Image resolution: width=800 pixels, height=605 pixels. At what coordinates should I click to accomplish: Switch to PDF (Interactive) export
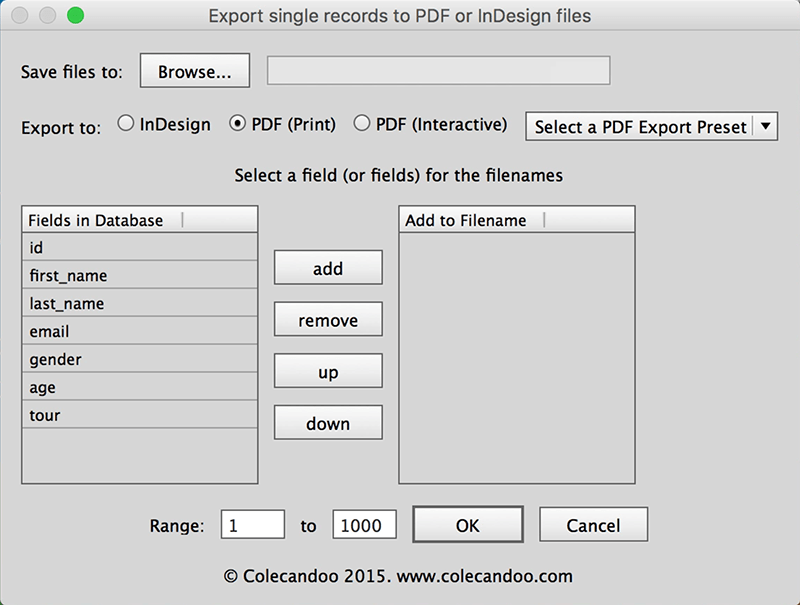click(360, 124)
